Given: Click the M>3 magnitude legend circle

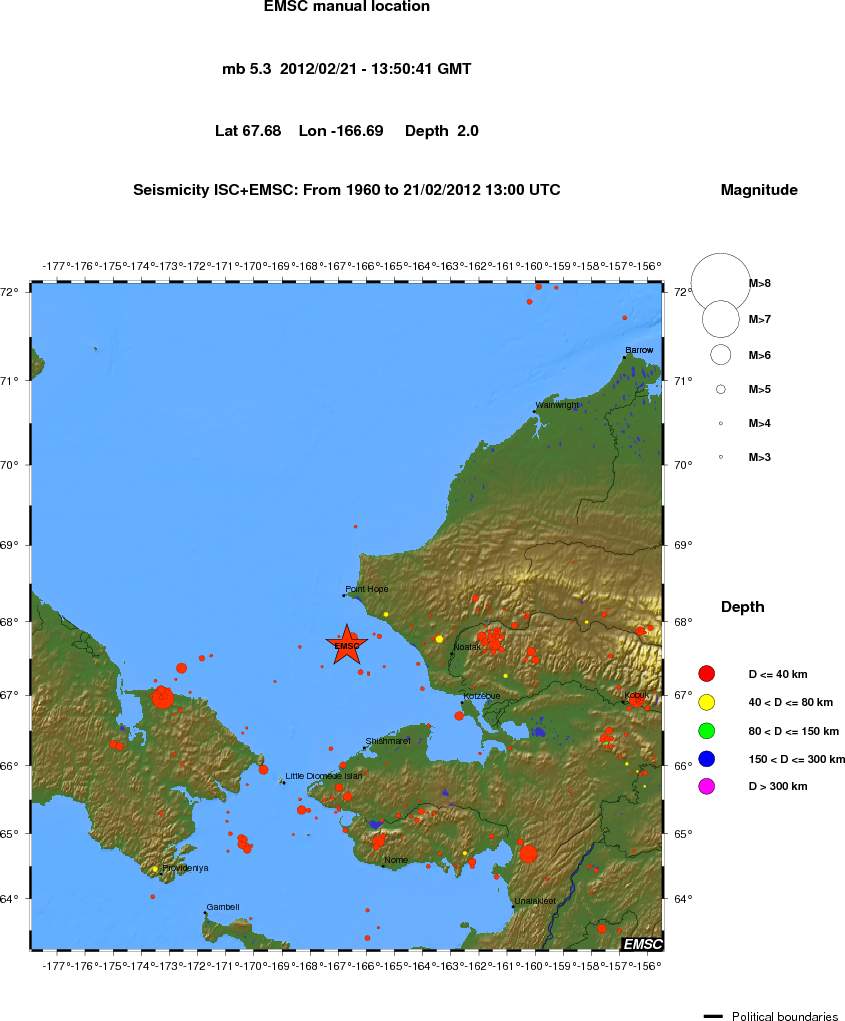Looking at the screenshot, I should (721, 457).
